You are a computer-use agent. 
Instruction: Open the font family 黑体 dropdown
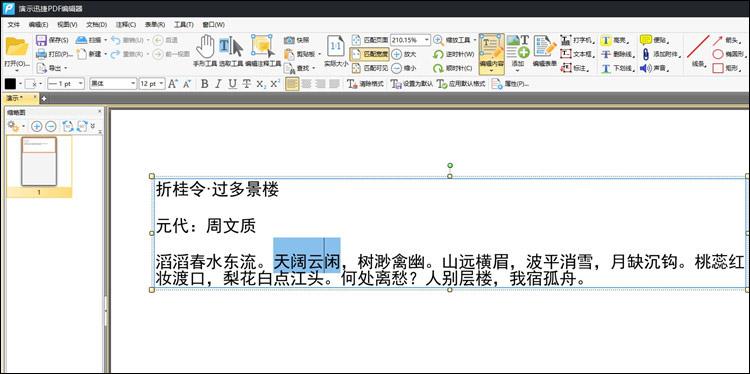tap(133, 84)
